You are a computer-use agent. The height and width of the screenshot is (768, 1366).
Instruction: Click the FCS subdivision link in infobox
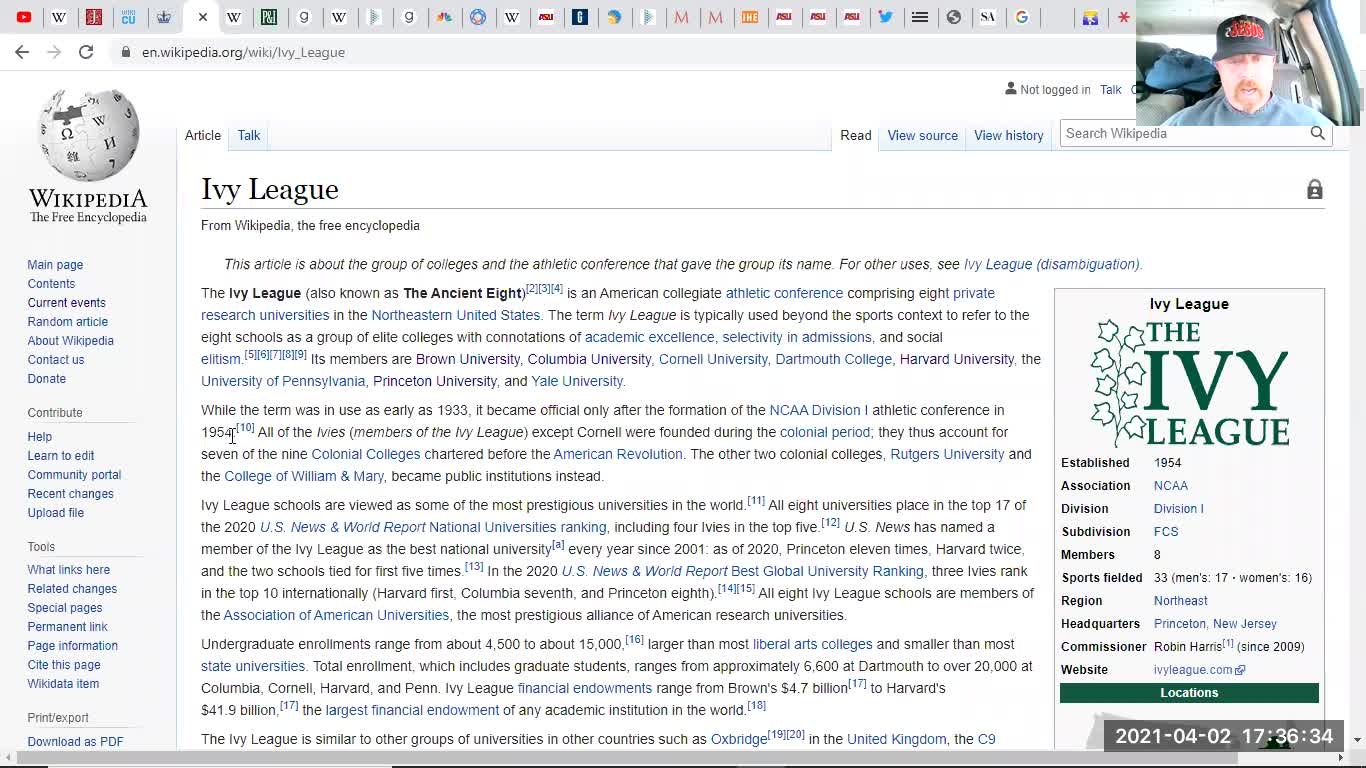coord(1166,532)
